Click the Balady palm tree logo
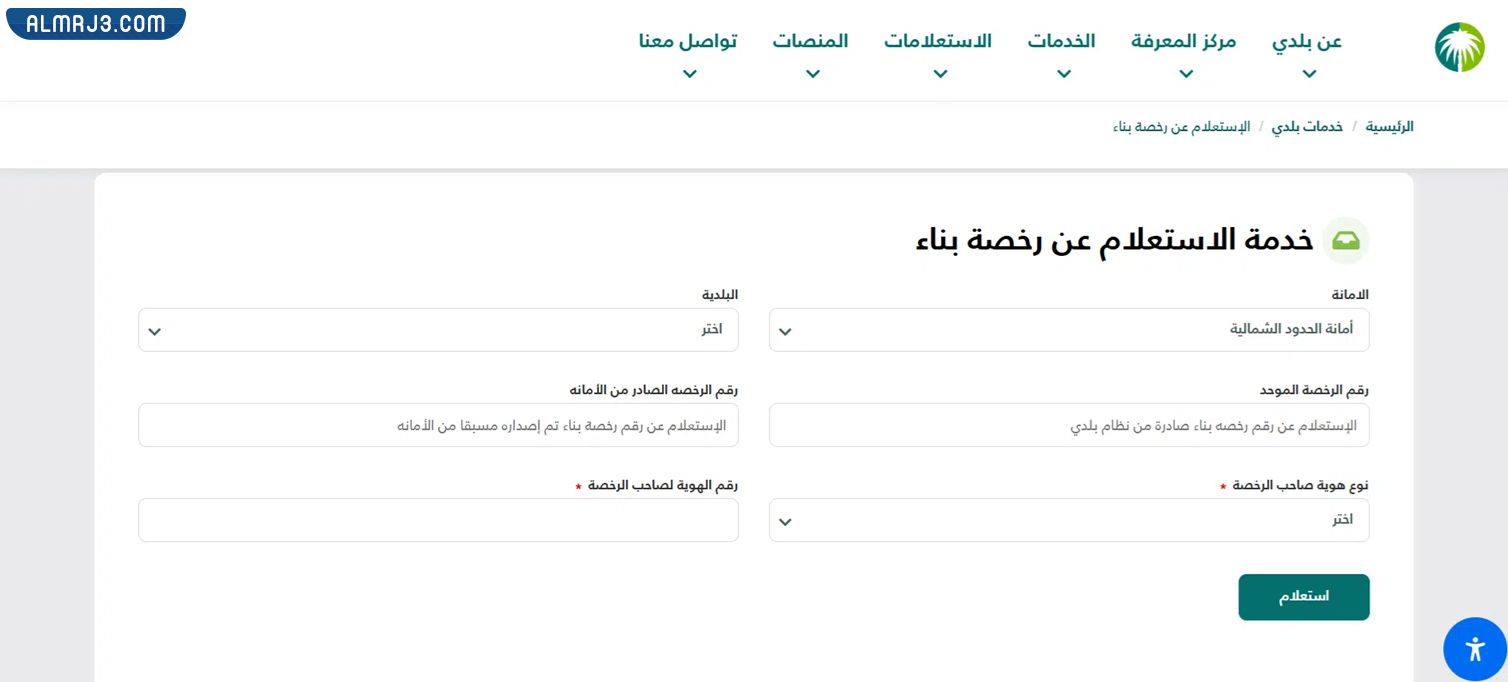Image resolution: width=1508 pixels, height=682 pixels. (x=1459, y=47)
